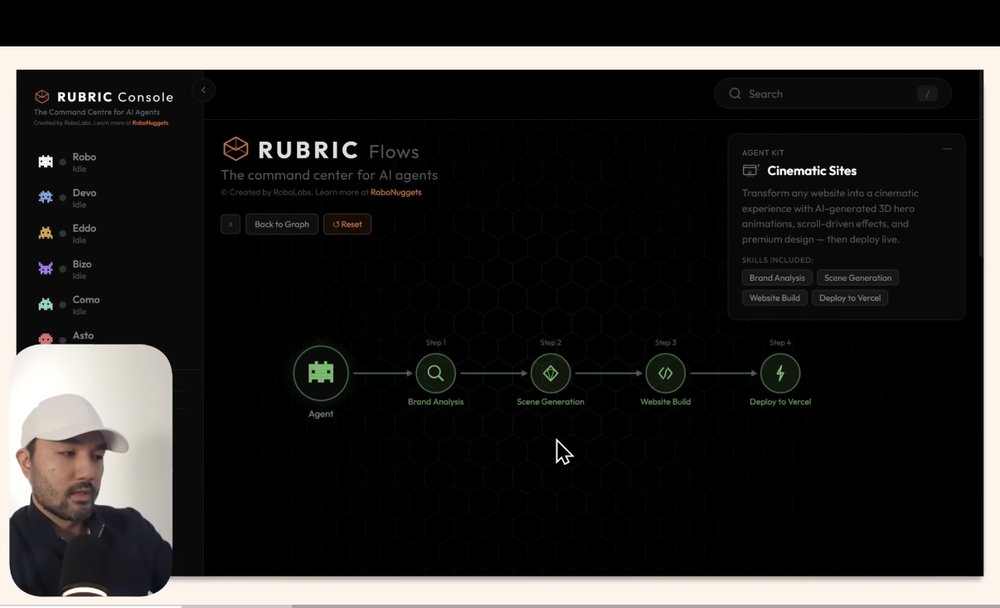Screen dimensions: 1000x608
Task: Select the Devo agent invader icon
Action: (x=45, y=197)
